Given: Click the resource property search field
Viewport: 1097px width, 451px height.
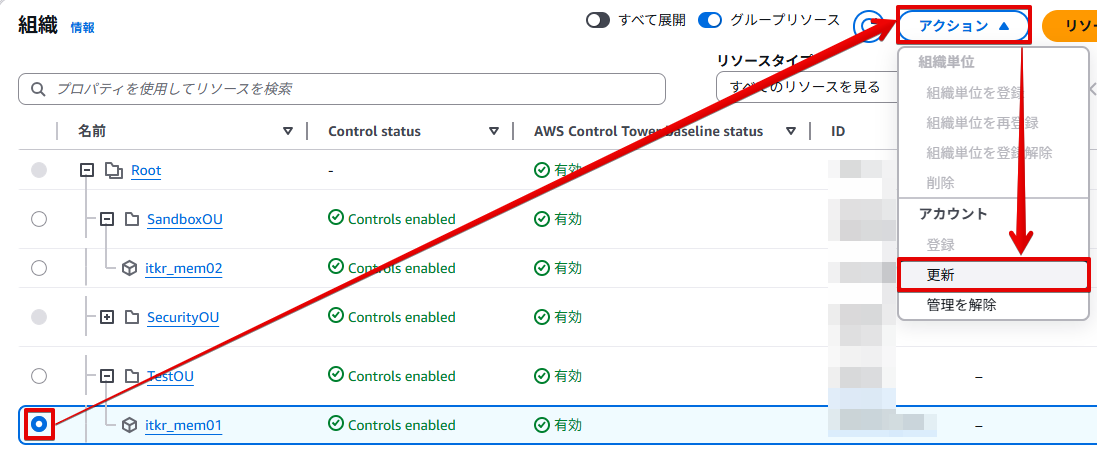Looking at the screenshot, I should click(350, 89).
